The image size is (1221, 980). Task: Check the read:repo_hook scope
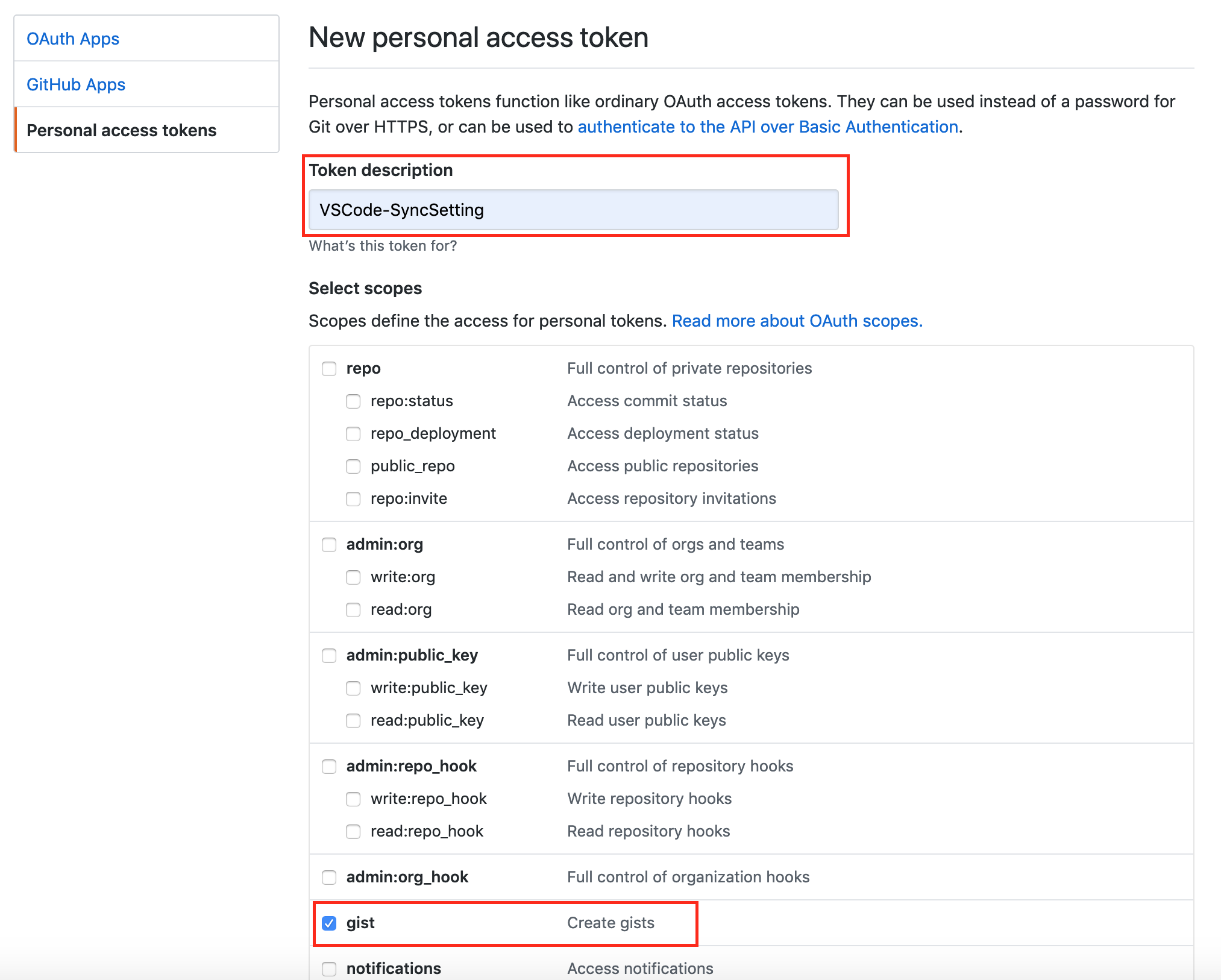point(353,831)
